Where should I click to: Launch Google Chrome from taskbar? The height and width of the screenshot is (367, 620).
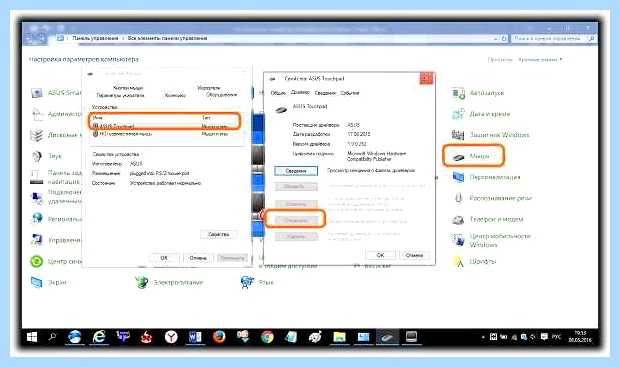pyautogui.click(x=267, y=337)
